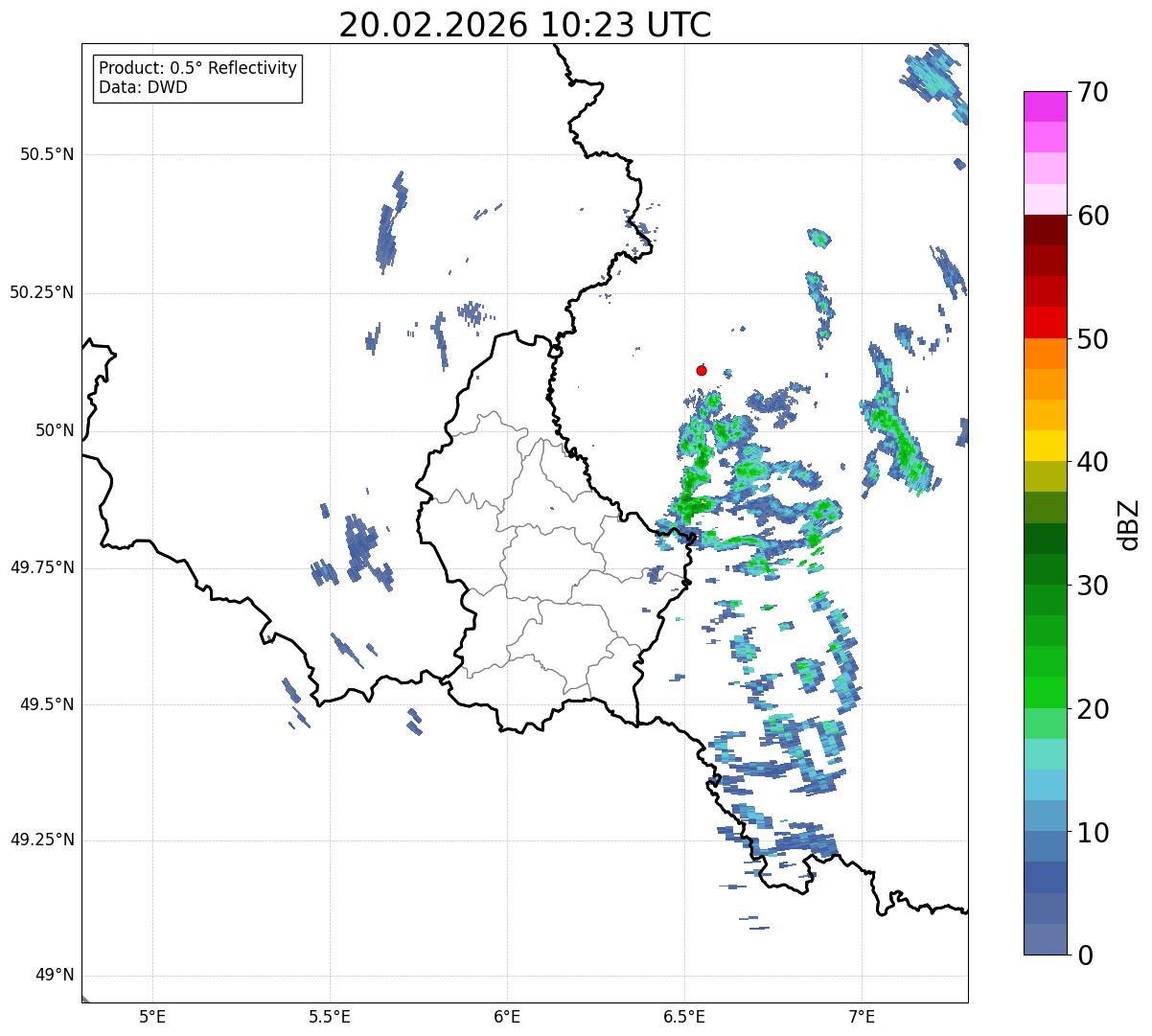This screenshot has width=1152, height=1036.
Task: Click the 49.25°N latitude label
Action: pyautogui.click(x=42, y=840)
